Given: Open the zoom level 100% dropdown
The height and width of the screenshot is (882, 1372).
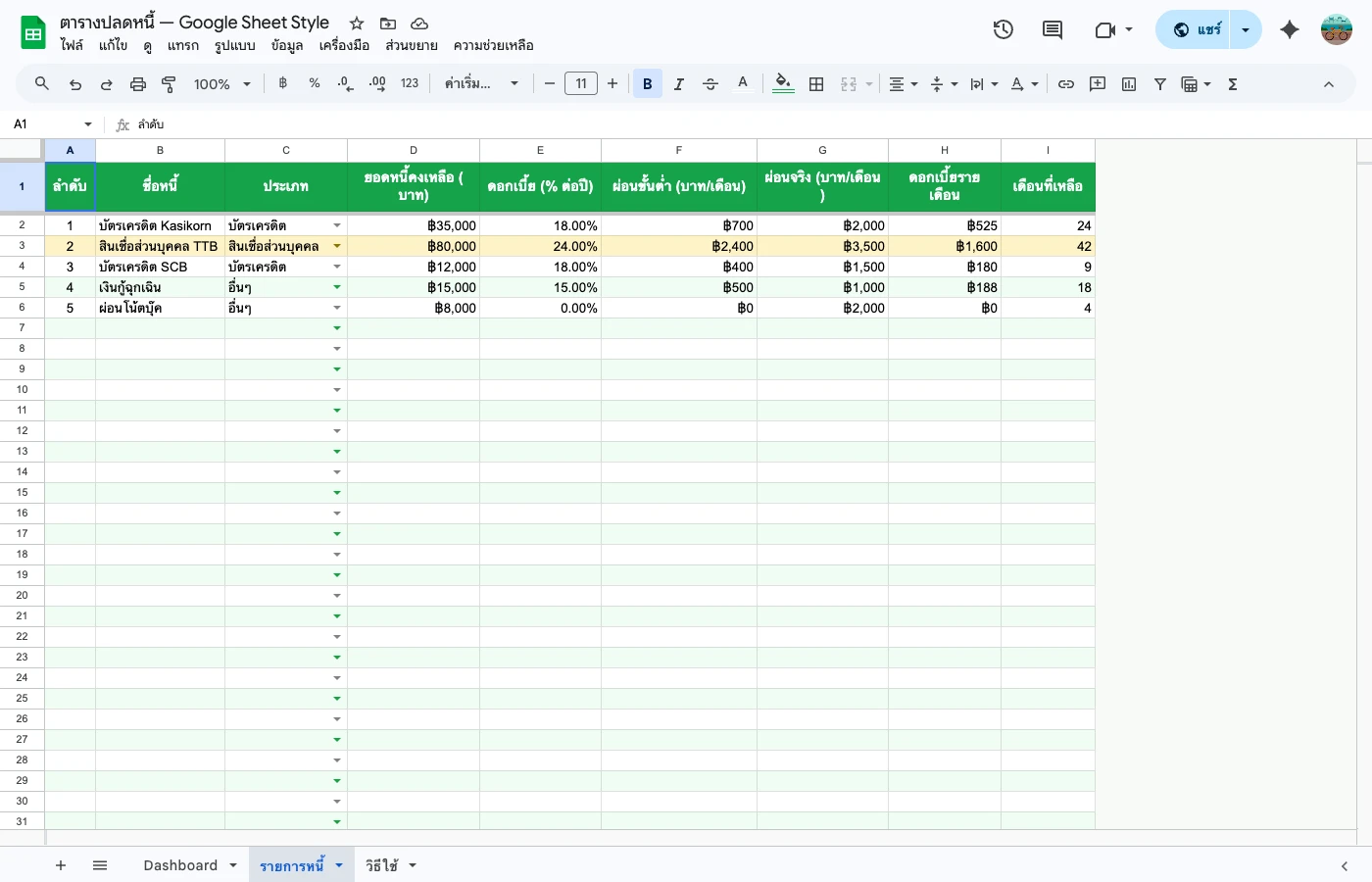Looking at the screenshot, I should (221, 83).
